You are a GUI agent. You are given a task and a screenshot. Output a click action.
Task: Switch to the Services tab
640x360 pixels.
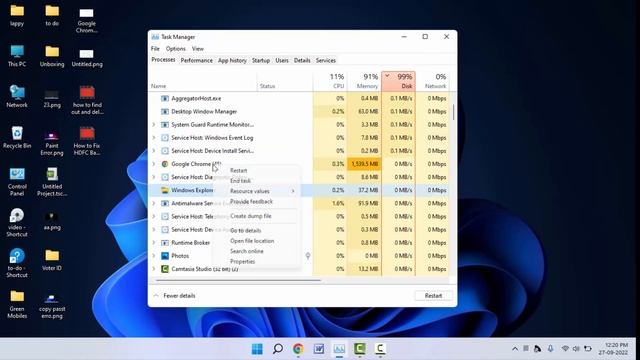click(x=326, y=60)
